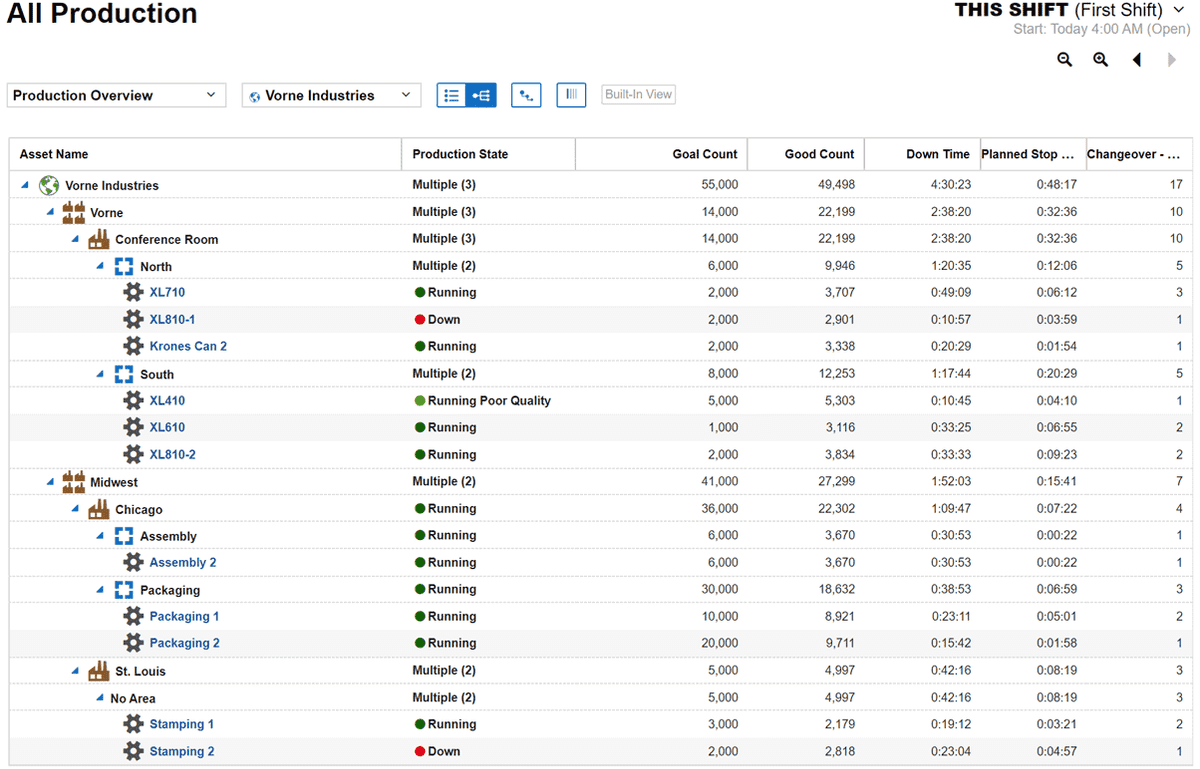Click the Down Time column header
The width and height of the screenshot is (1200, 769).
pyautogui.click(x=937, y=154)
